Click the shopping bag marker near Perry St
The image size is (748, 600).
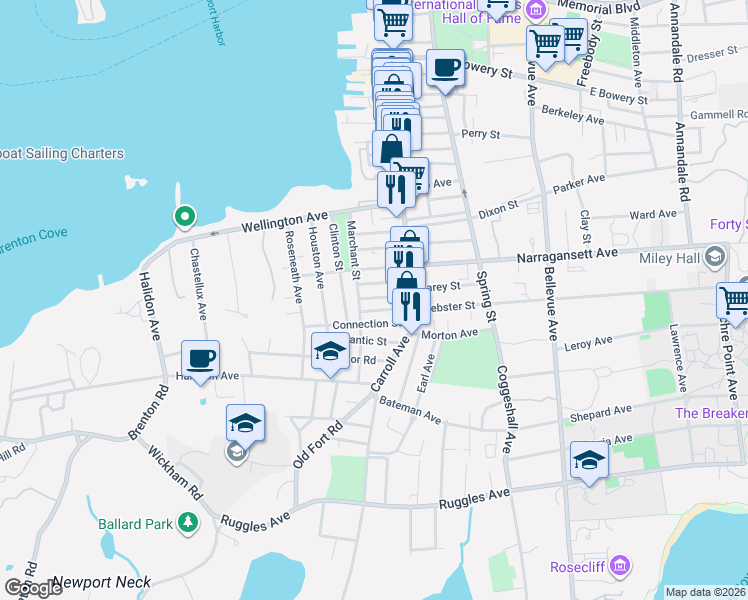pos(391,149)
